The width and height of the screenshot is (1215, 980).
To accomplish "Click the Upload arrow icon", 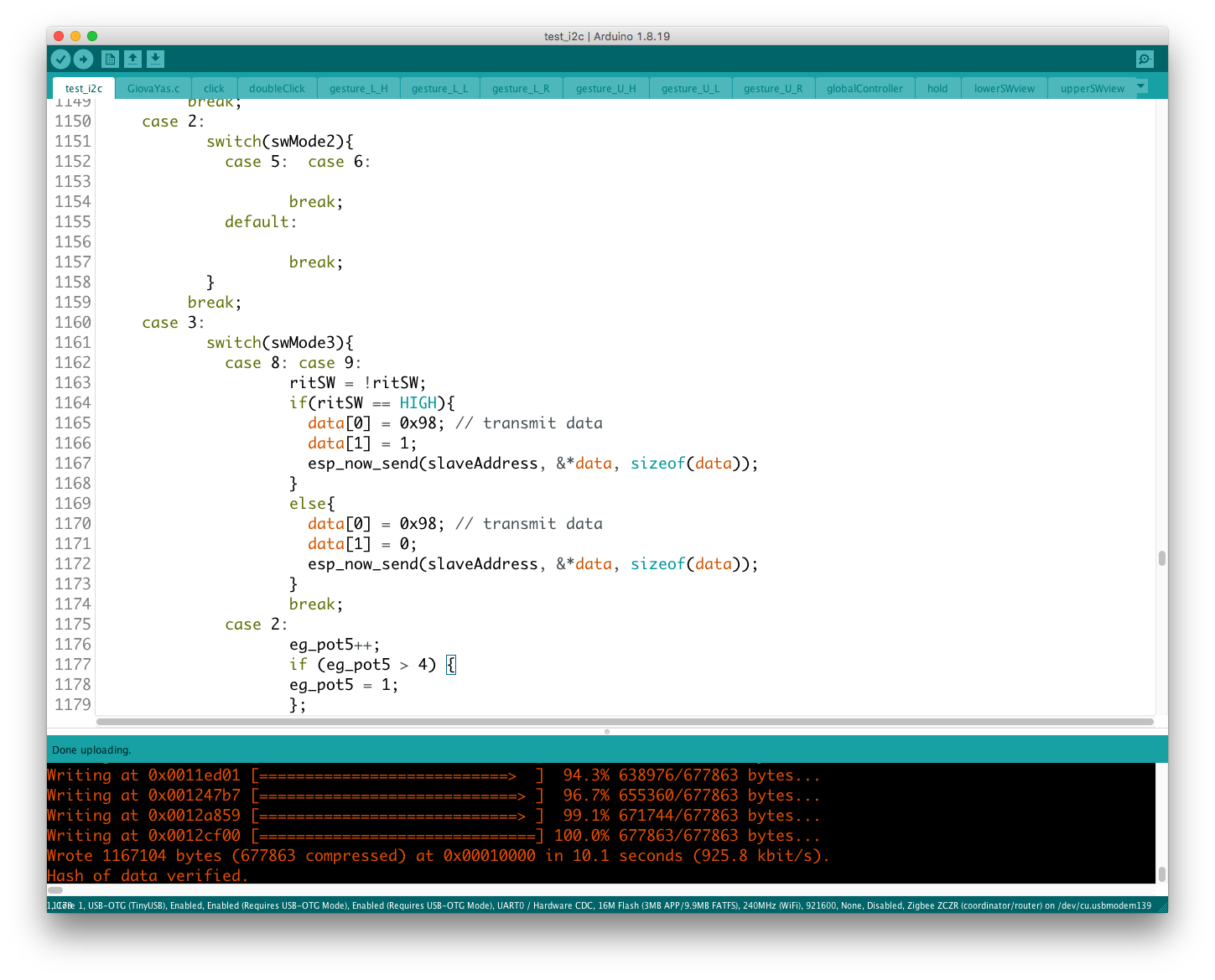I will click(x=83, y=59).
